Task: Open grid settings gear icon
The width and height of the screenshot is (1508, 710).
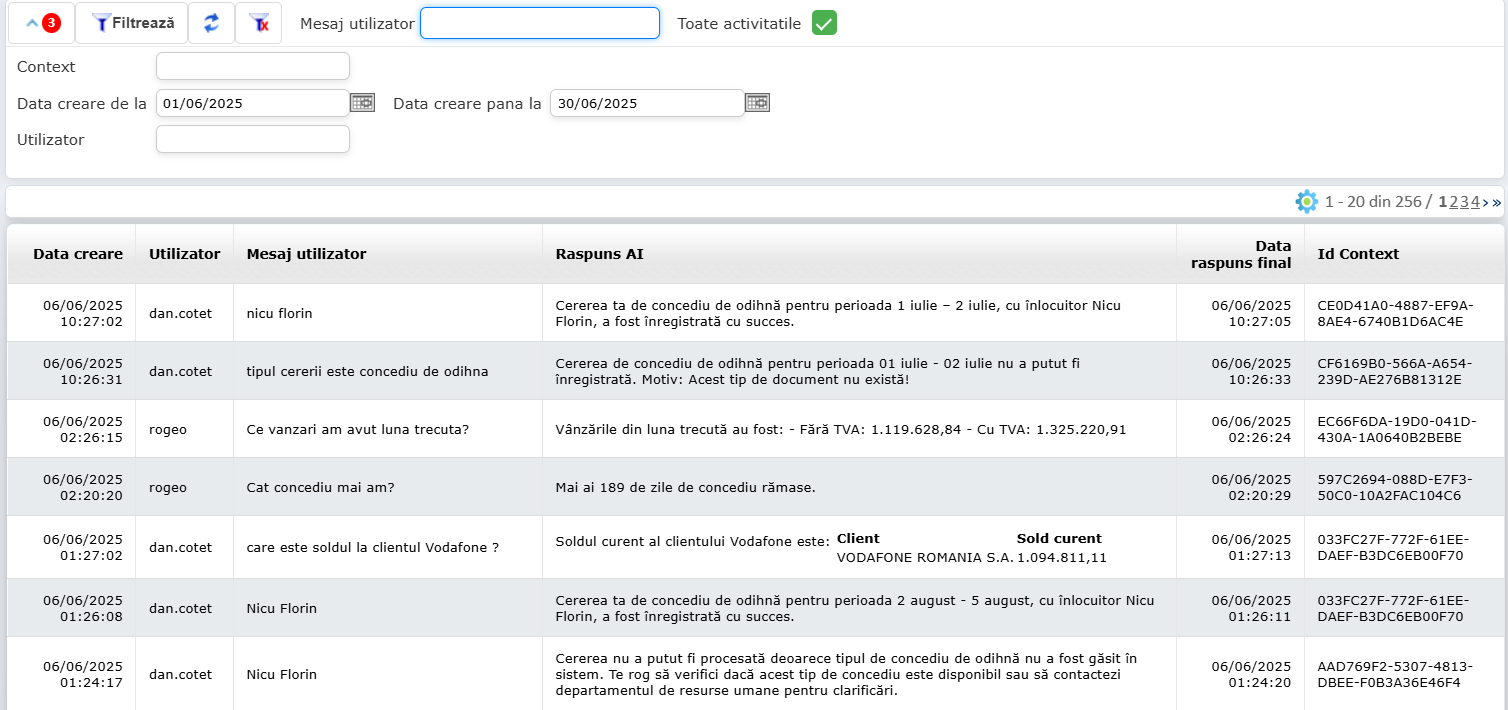Action: (x=1306, y=202)
